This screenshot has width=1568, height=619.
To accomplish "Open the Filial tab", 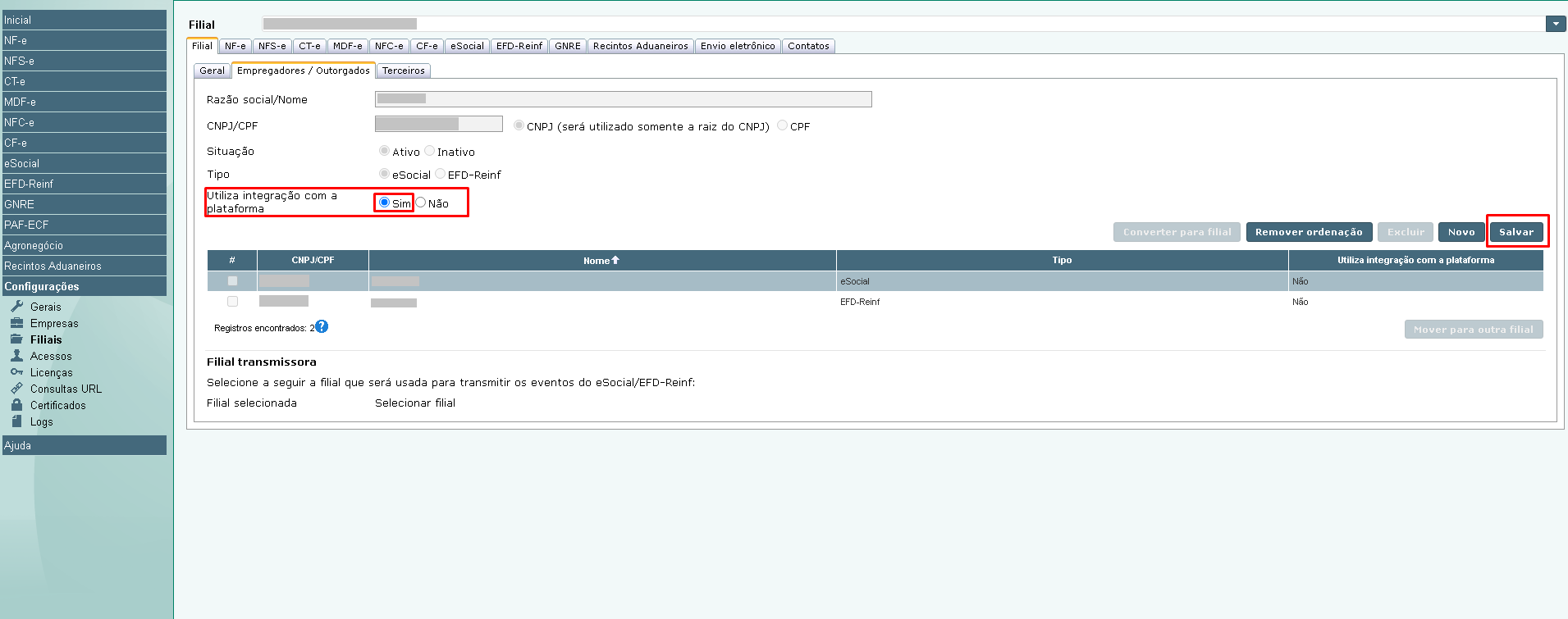I will pos(202,46).
